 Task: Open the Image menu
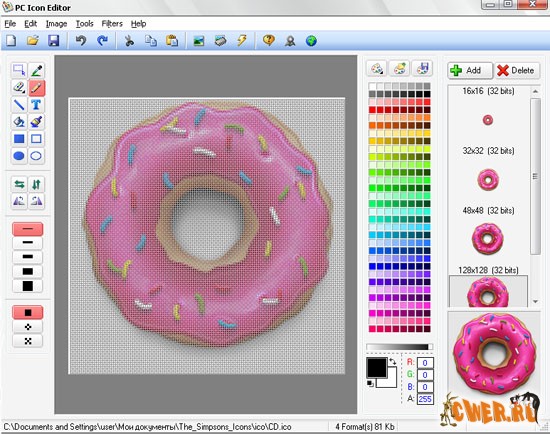(56, 24)
